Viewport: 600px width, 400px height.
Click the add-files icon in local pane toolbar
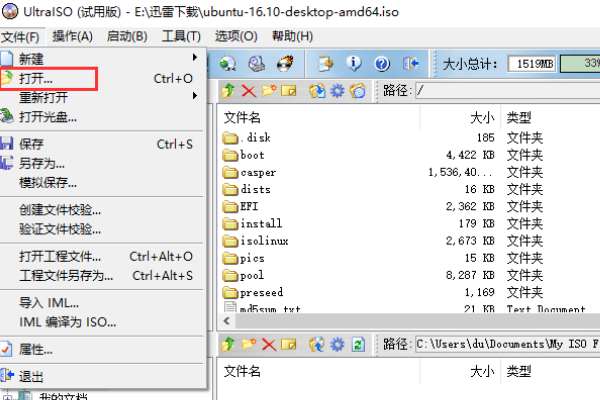point(316,344)
